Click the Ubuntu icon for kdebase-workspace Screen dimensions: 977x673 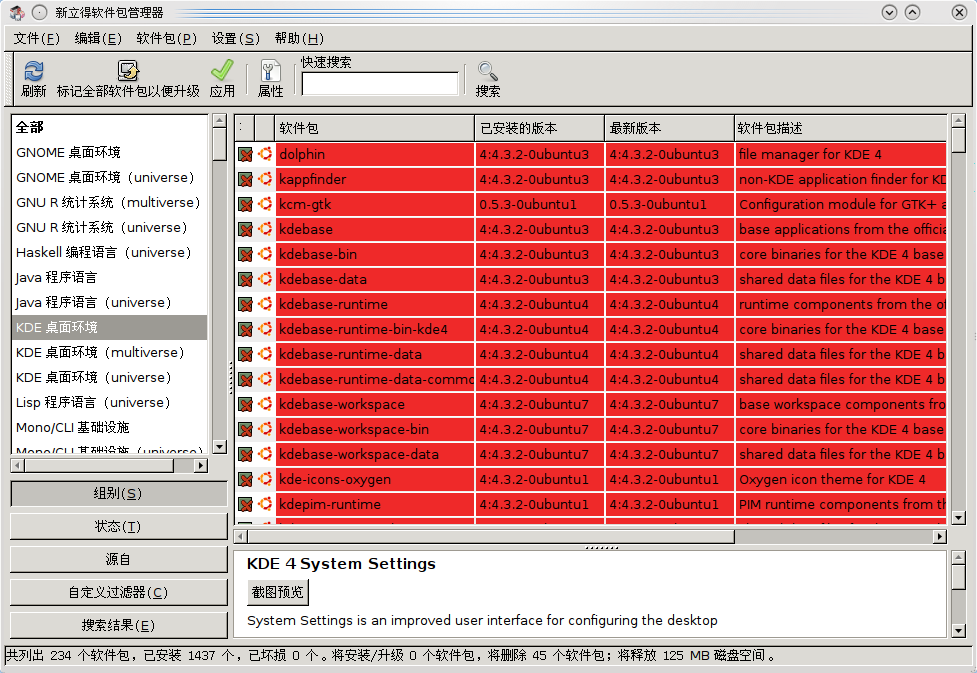pyautogui.click(x=265, y=404)
